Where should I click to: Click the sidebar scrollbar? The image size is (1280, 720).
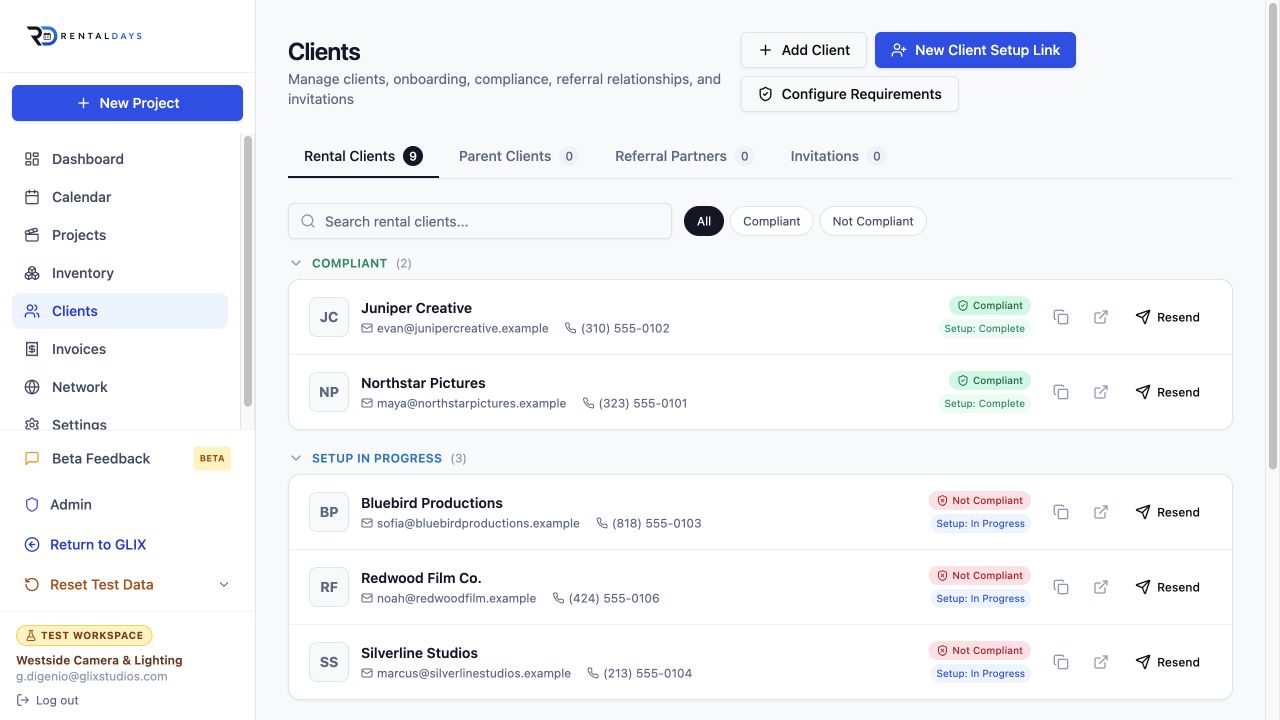click(x=248, y=270)
